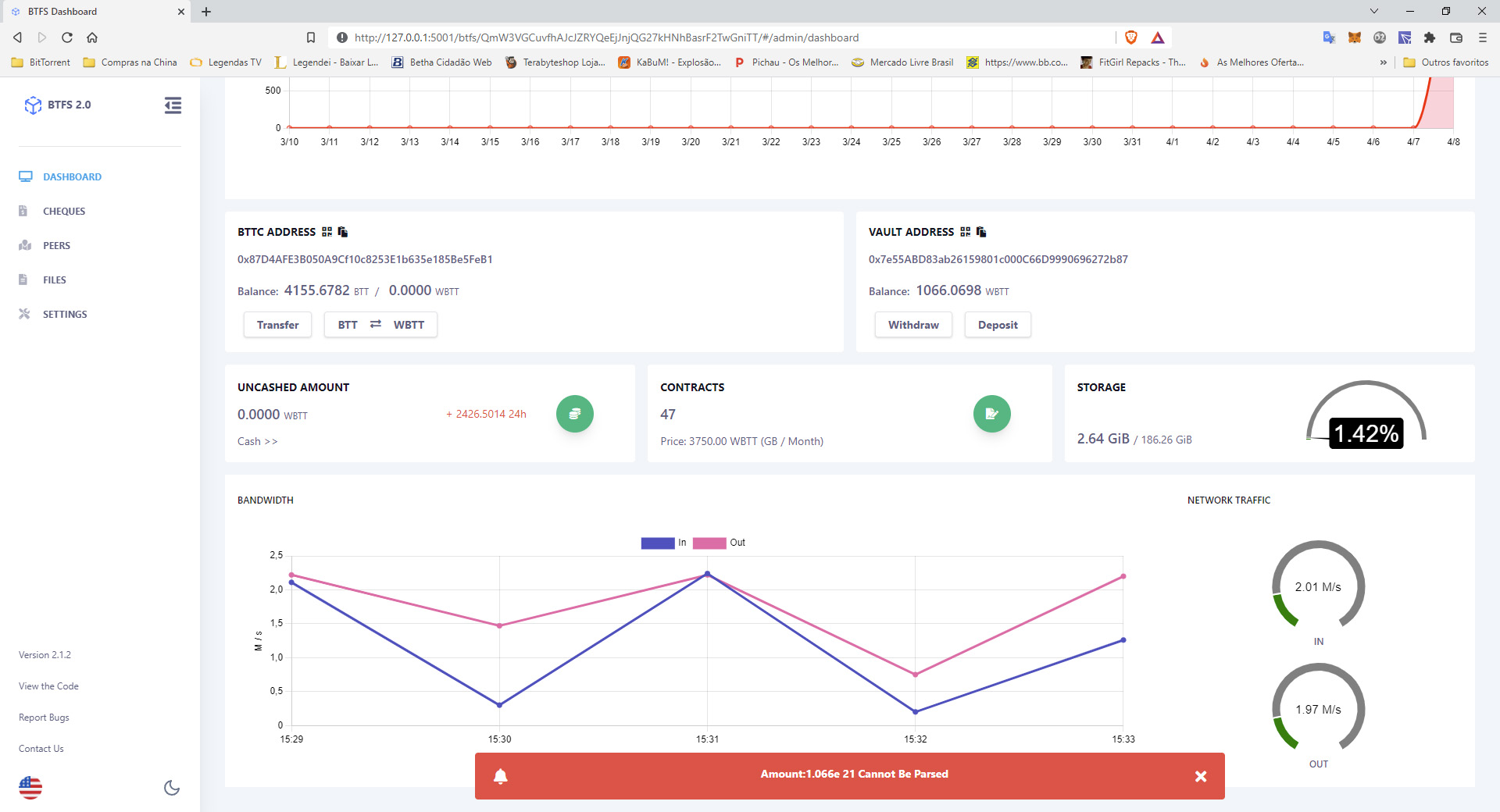1500x812 pixels.
Task: Swap BTT to WBTT
Action: point(380,325)
